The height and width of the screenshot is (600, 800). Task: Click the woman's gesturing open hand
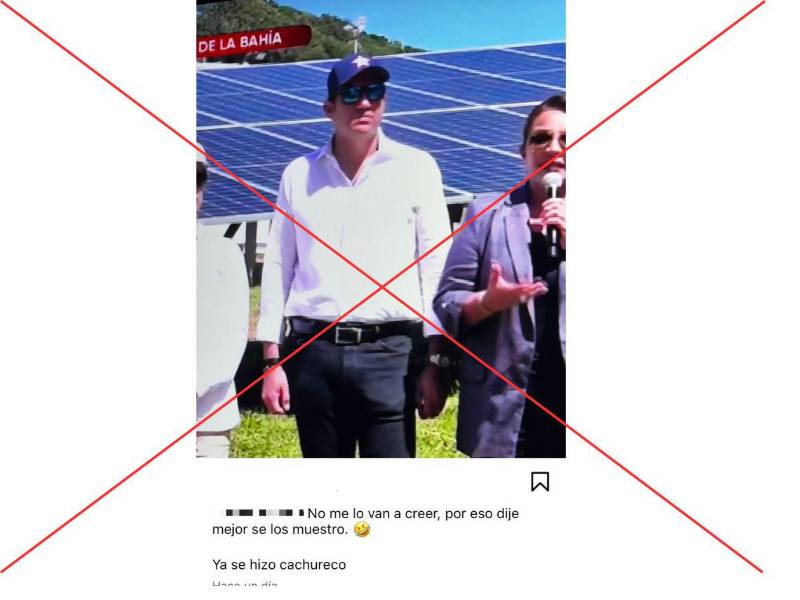[510, 291]
